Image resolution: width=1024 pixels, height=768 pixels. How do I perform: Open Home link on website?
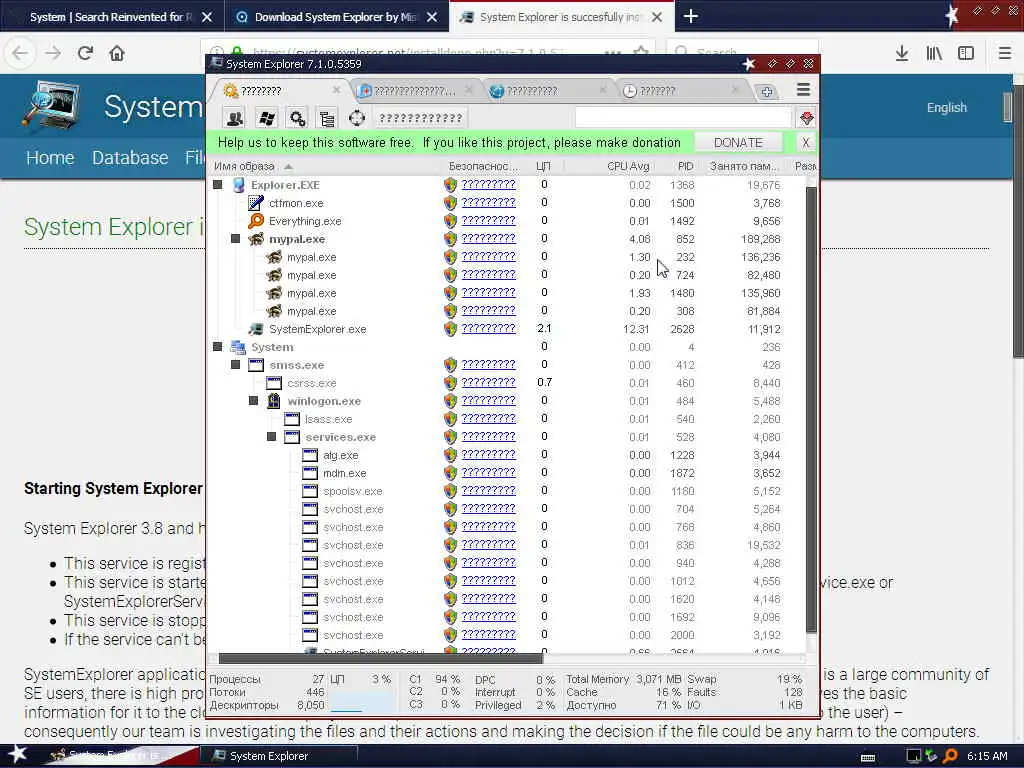(x=50, y=157)
